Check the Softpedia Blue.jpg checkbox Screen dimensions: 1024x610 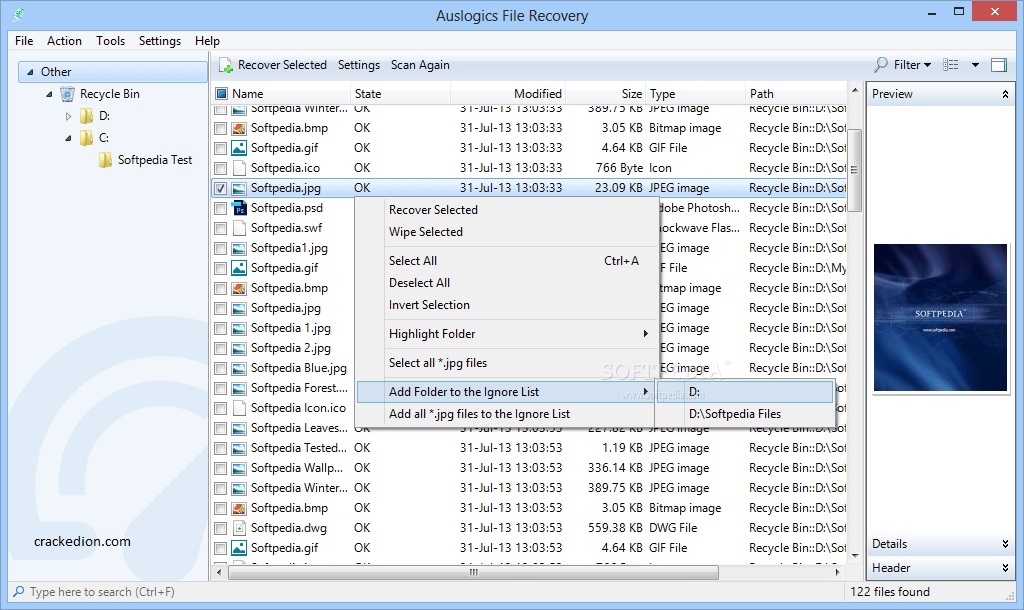(221, 368)
